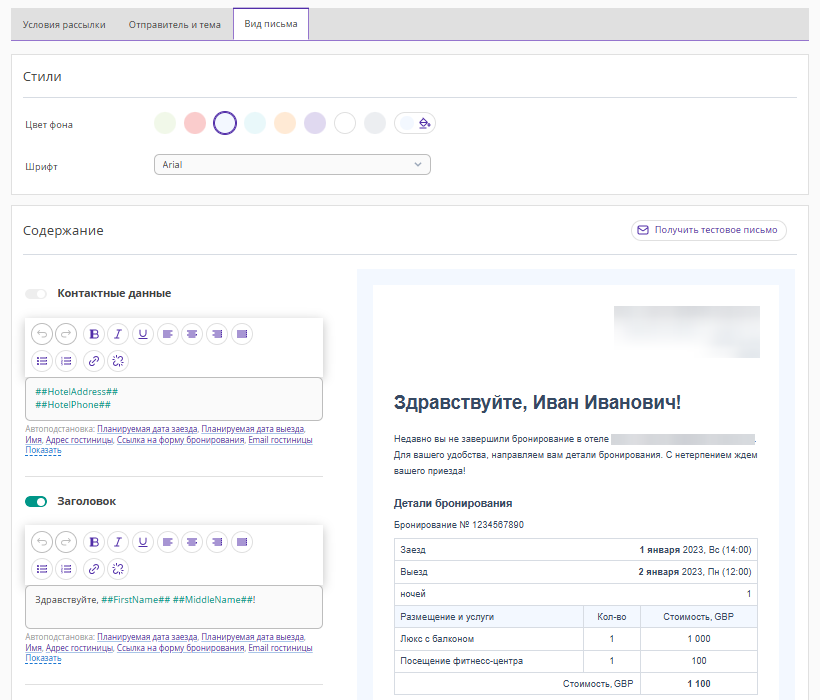Click the Получить тестовое письмо button
Viewport: 820px width, 700px height.
(x=708, y=230)
